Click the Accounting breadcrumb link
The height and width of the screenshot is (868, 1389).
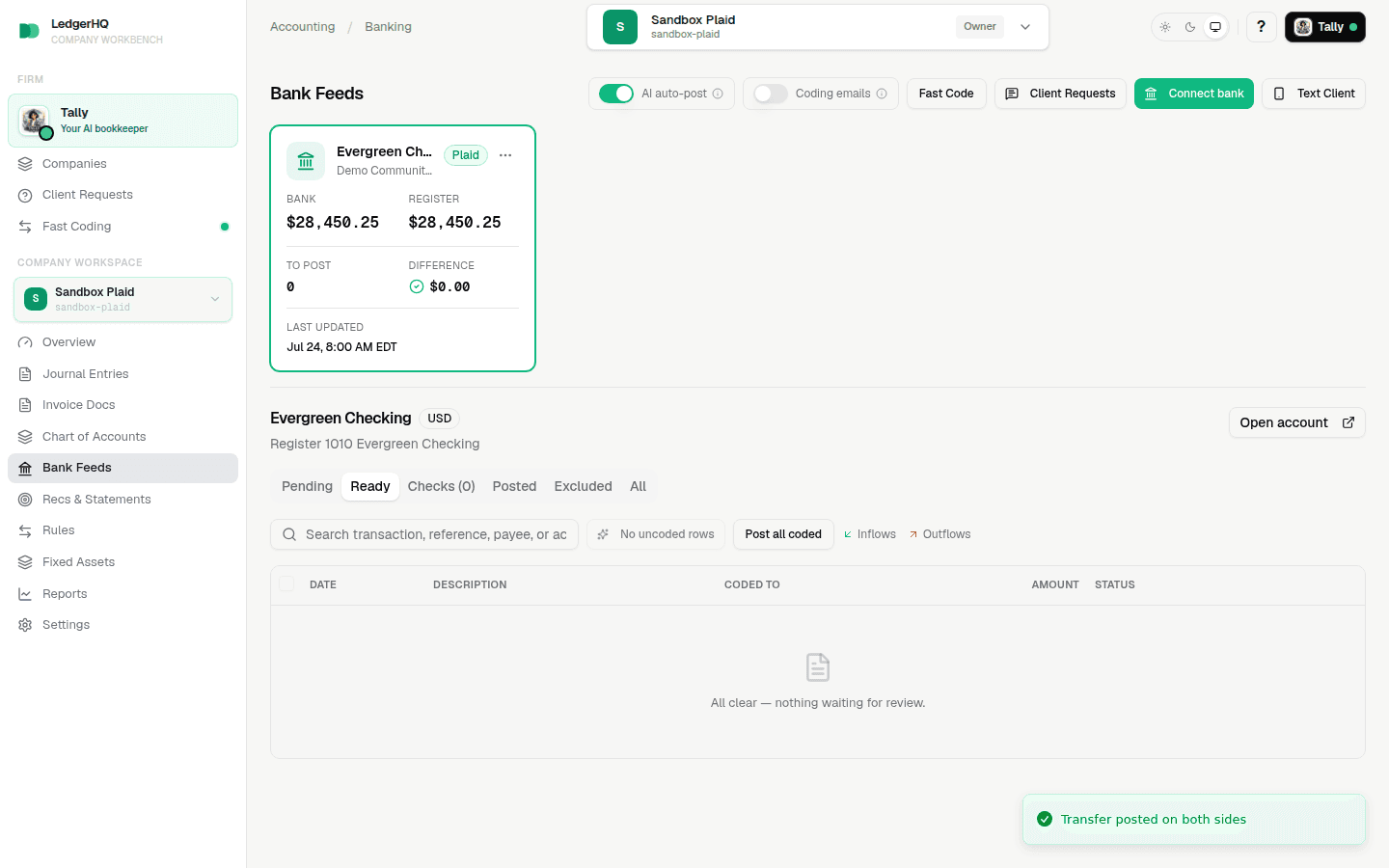click(303, 27)
